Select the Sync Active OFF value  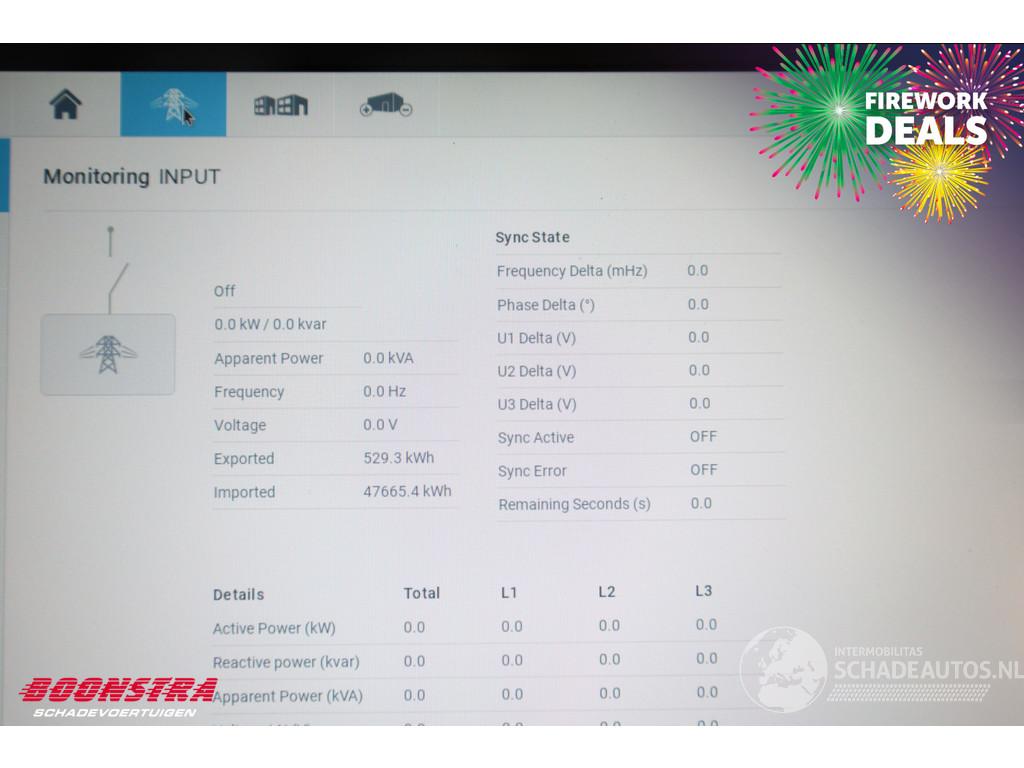click(x=703, y=437)
